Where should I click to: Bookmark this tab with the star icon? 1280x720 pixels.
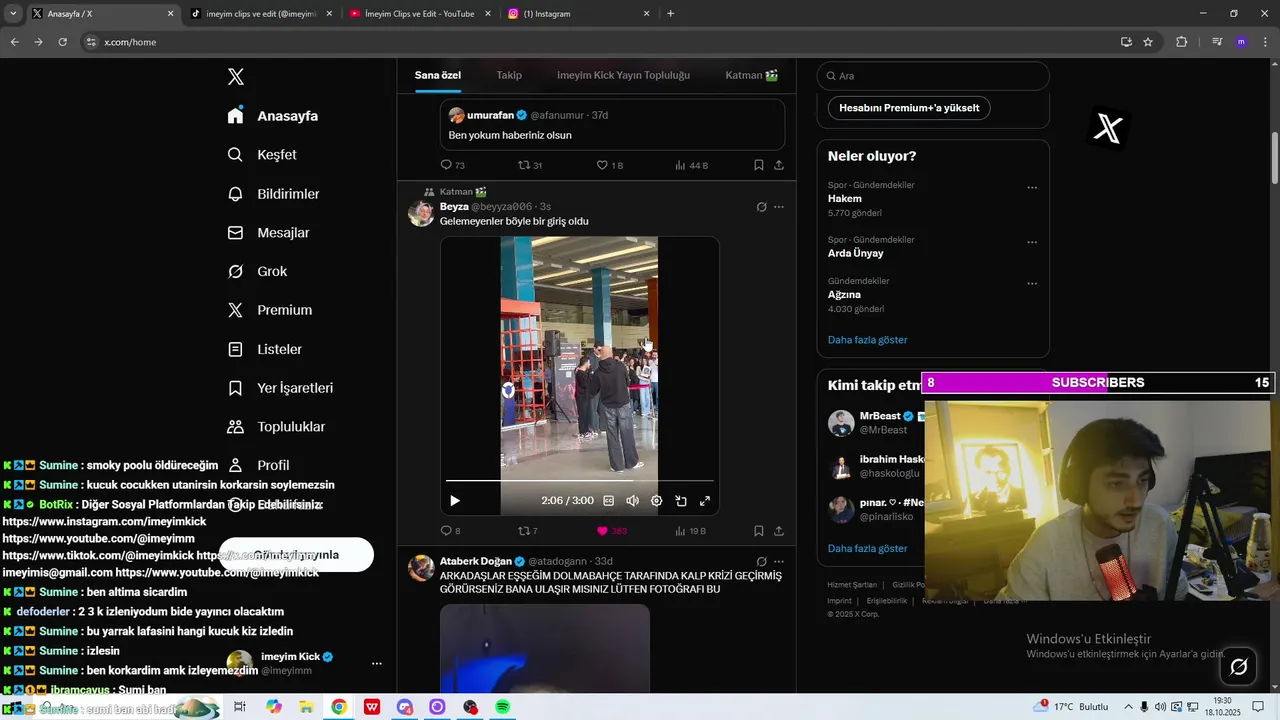point(1148,42)
